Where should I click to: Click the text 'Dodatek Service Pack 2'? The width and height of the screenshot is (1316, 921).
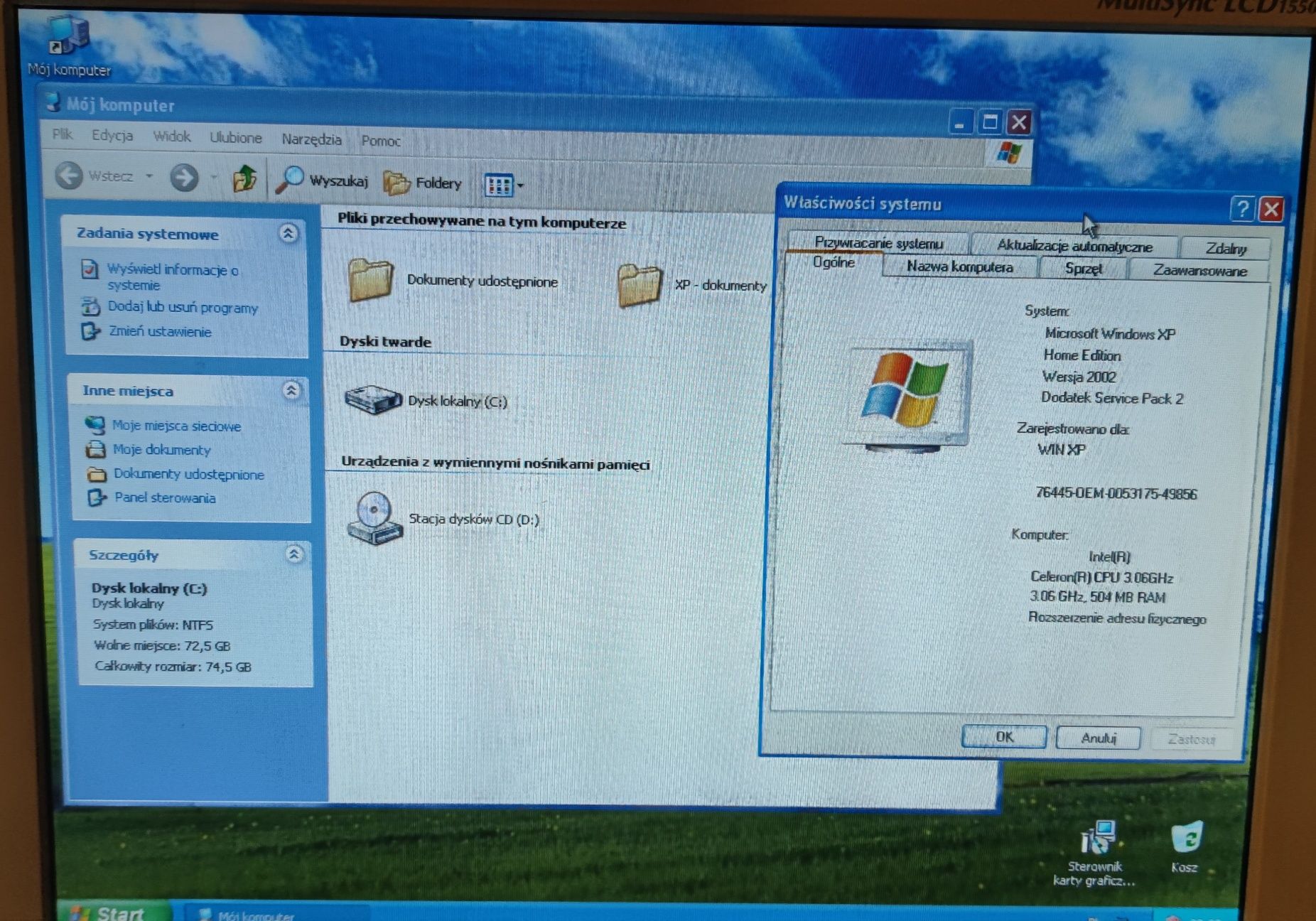(x=1112, y=398)
